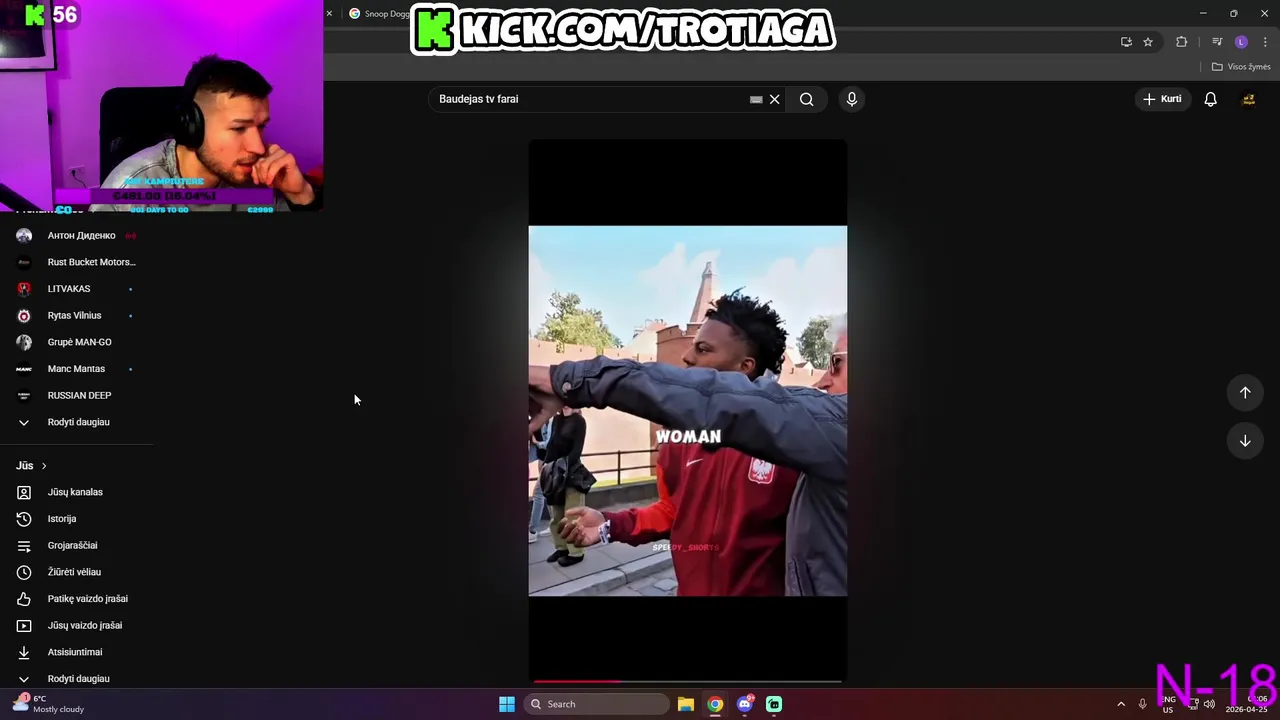This screenshot has height=720, width=1280.
Task: Bookmark this page with star icon
Action: point(1148,42)
